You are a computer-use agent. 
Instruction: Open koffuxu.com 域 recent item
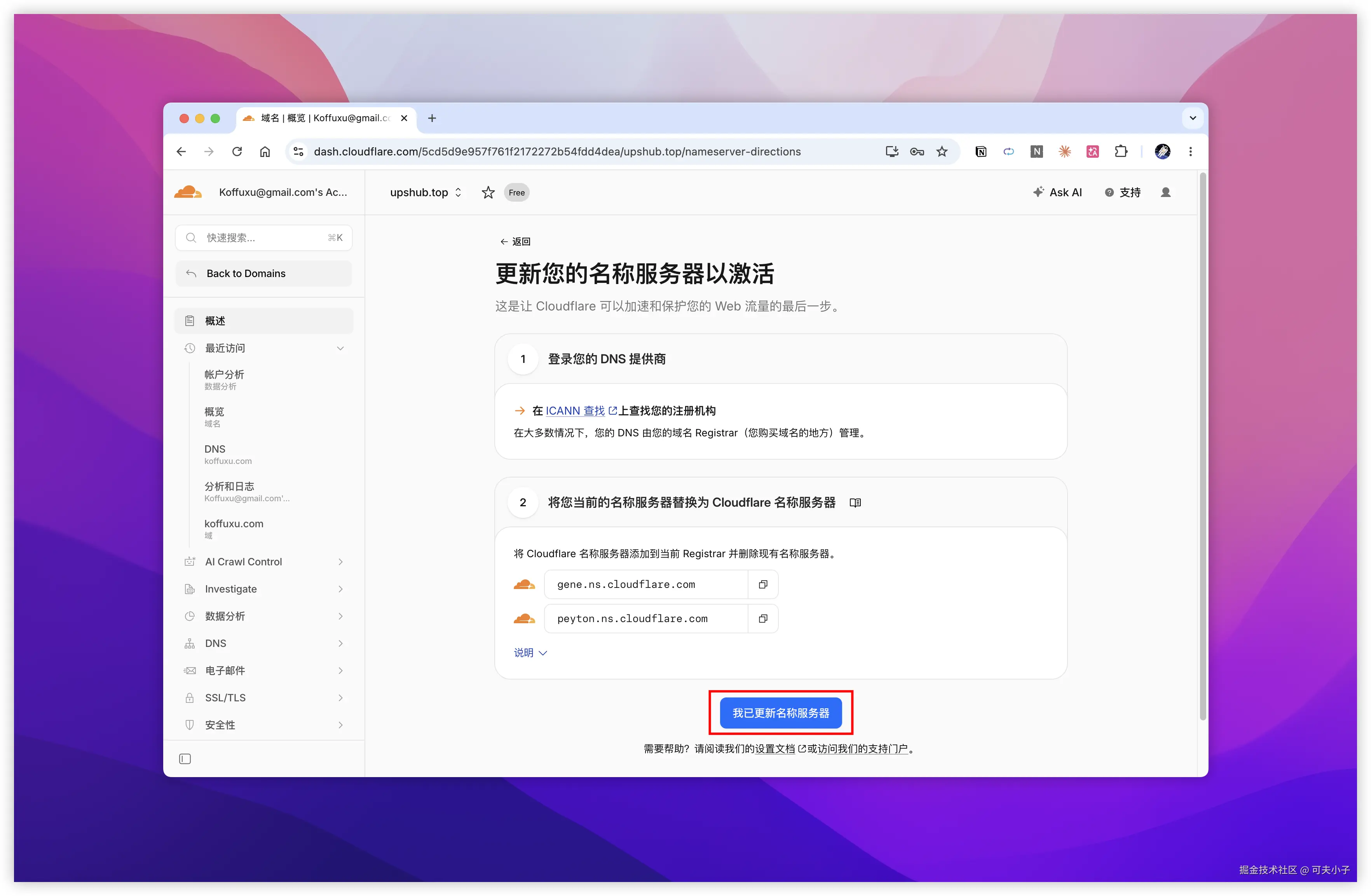coord(234,528)
